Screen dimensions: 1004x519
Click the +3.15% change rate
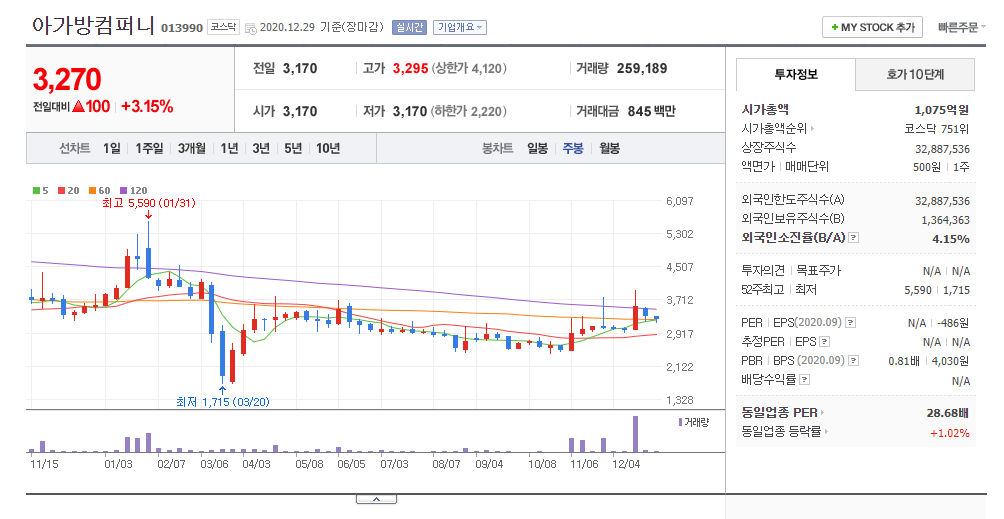[x=147, y=106]
